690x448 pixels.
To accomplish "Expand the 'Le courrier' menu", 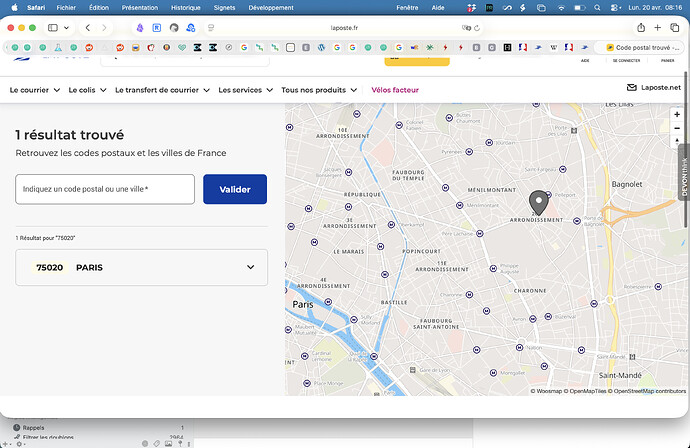I will pos(35,90).
